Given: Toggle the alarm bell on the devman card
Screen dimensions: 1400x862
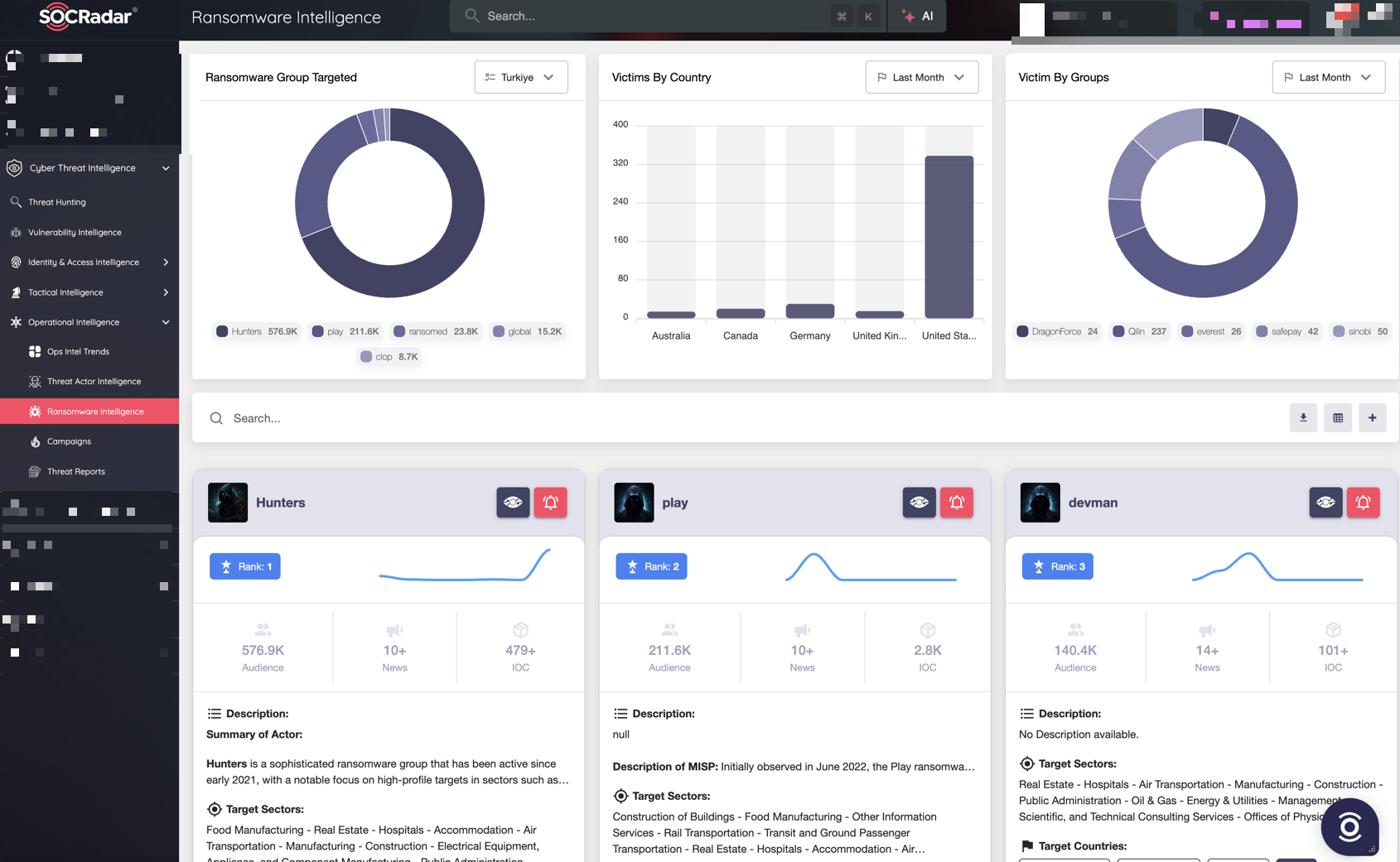Looking at the screenshot, I should click(1363, 503).
